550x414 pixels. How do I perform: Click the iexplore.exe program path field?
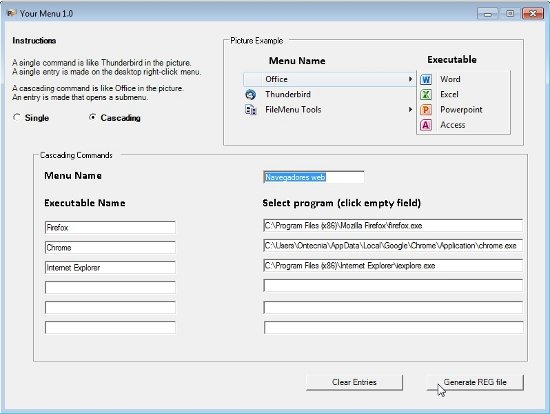point(393,266)
